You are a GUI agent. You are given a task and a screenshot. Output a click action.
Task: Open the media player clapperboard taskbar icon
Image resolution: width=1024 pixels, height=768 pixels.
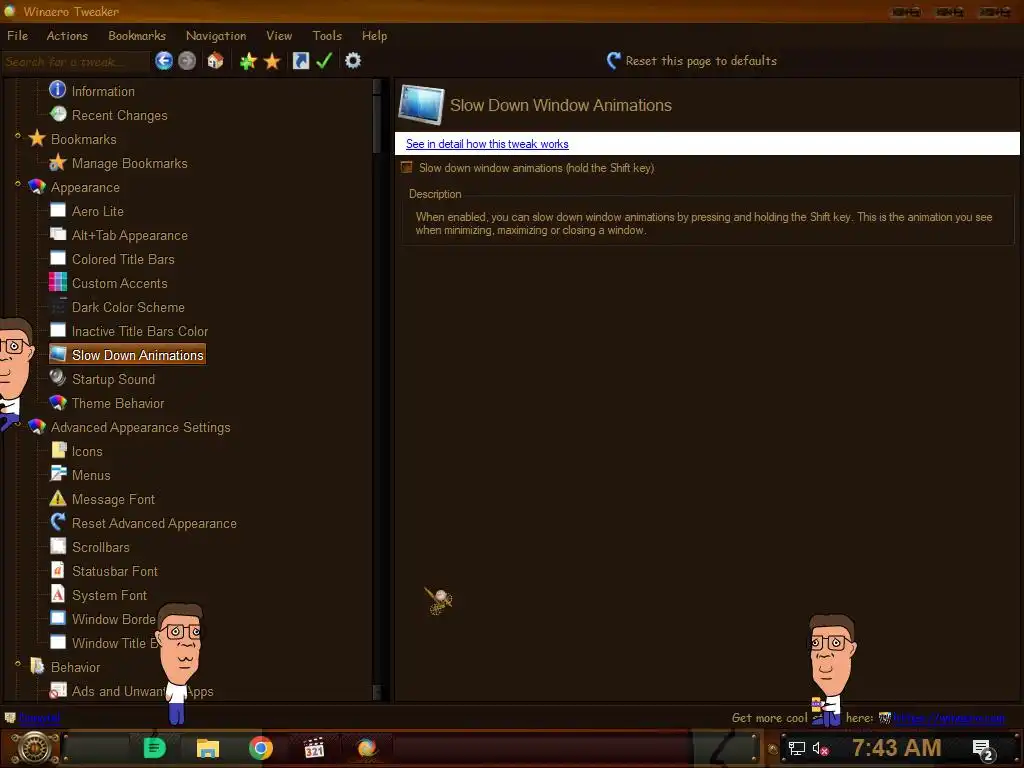(314, 748)
